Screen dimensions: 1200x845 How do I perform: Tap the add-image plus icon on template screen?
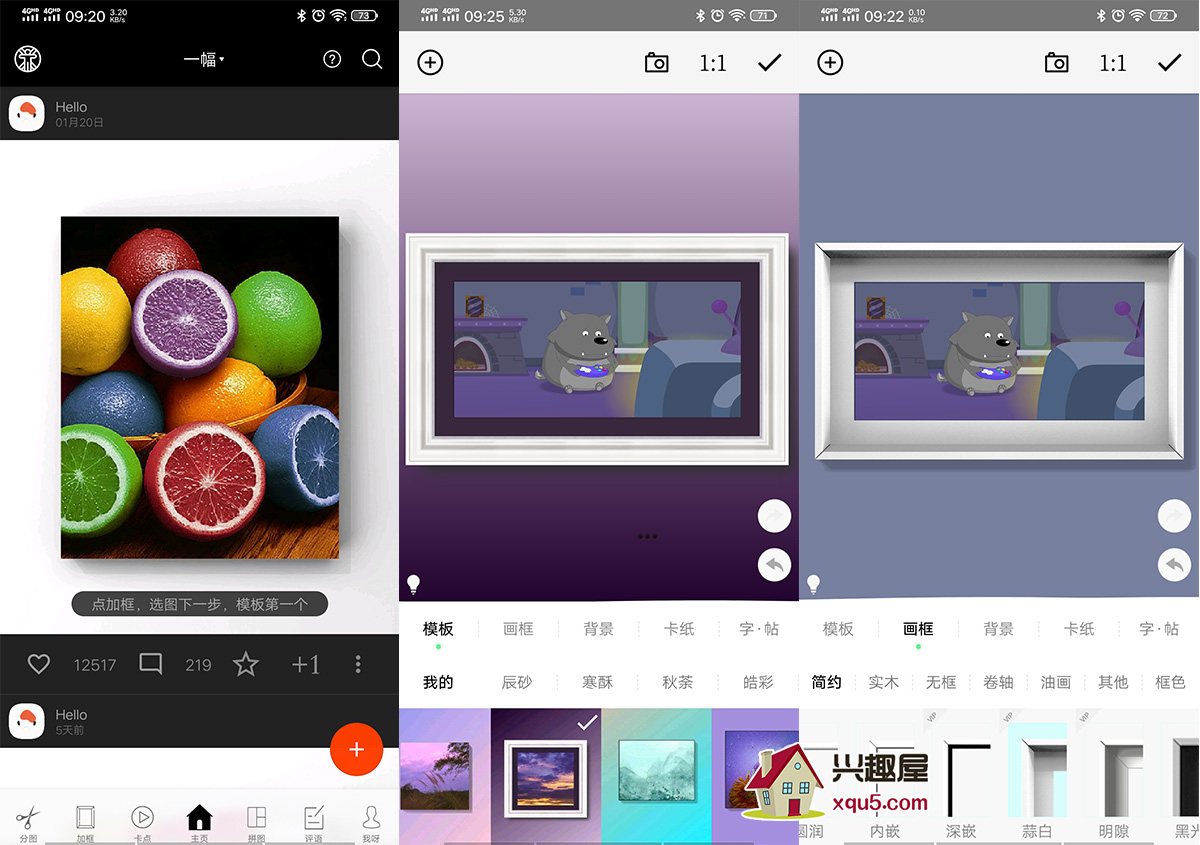pyautogui.click(x=430, y=62)
